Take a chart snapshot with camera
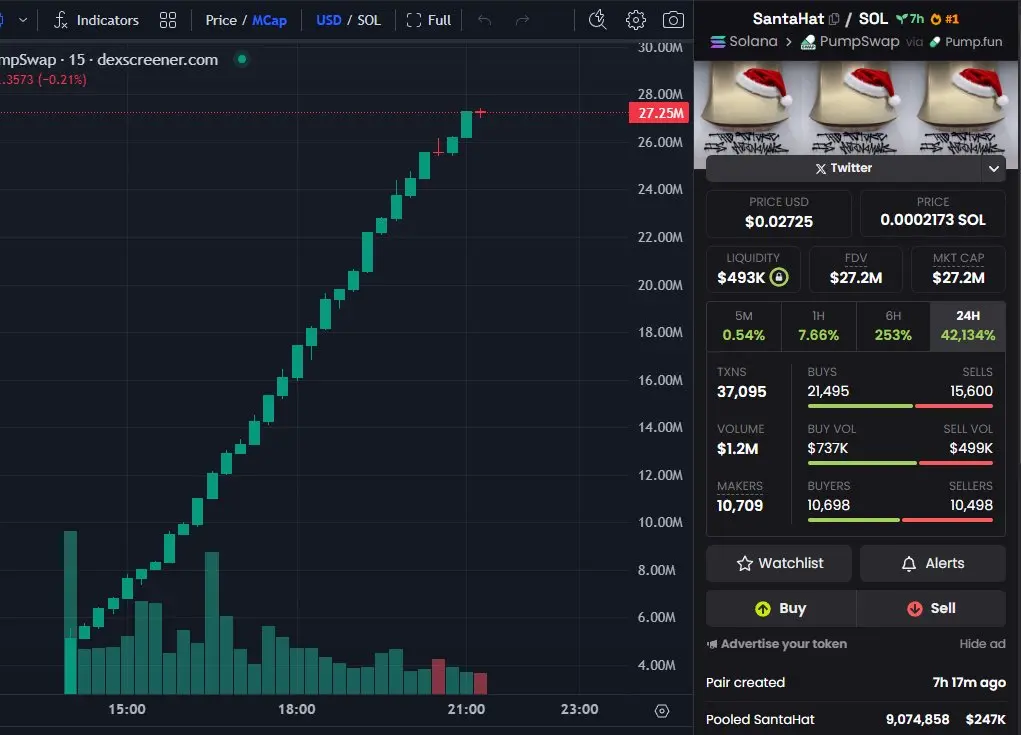 click(x=673, y=20)
